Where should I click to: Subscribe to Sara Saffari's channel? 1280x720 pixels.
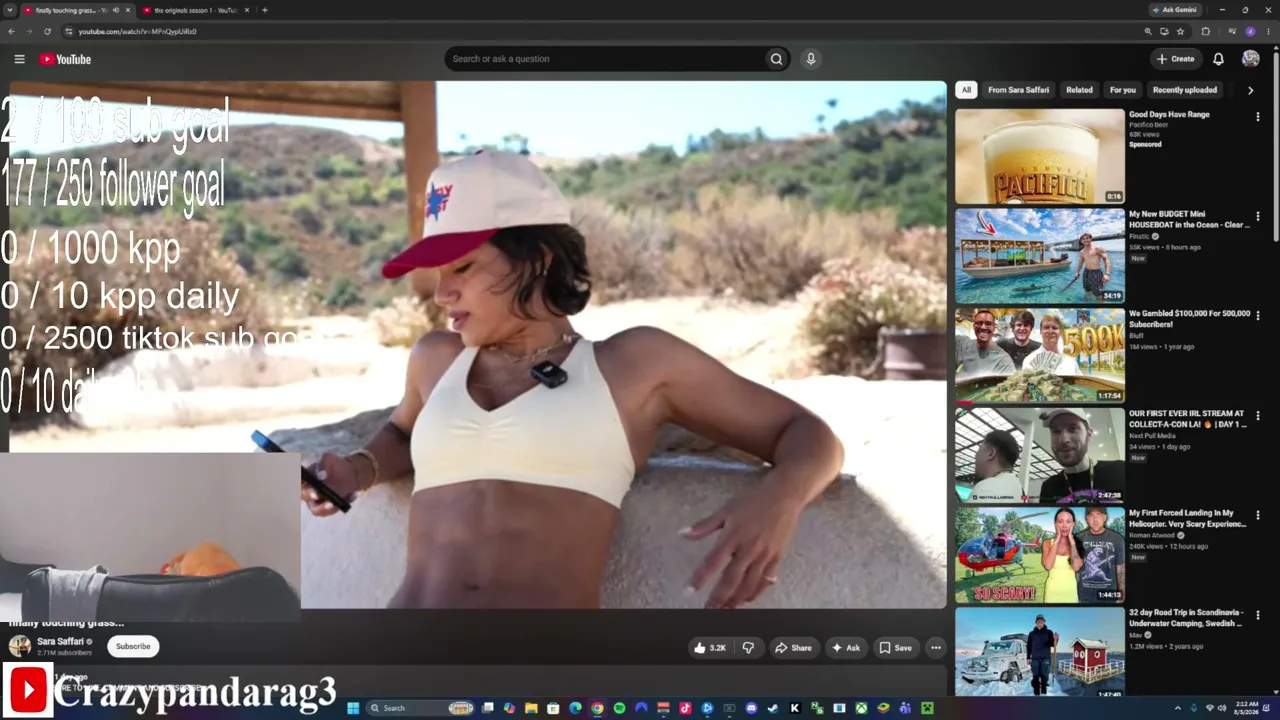[x=133, y=646]
